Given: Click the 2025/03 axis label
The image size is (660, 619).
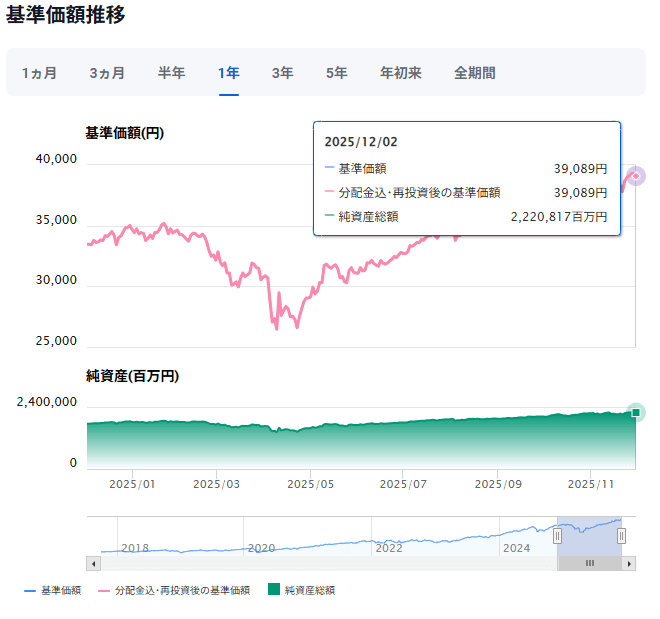Looking at the screenshot, I should 216,484.
